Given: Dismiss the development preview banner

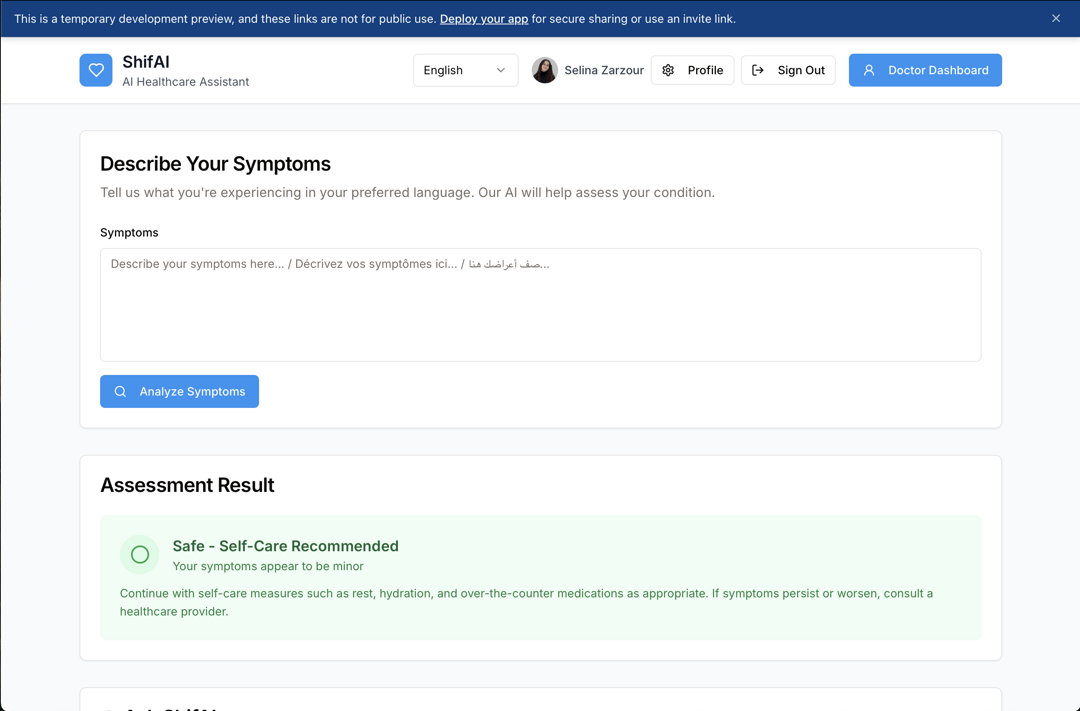Looking at the screenshot, I should [x=1055, y=18].
